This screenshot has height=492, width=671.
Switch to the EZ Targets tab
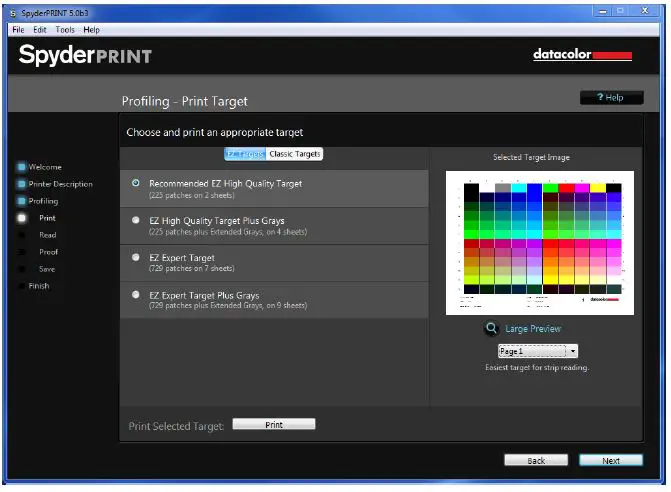click(245, 154)
